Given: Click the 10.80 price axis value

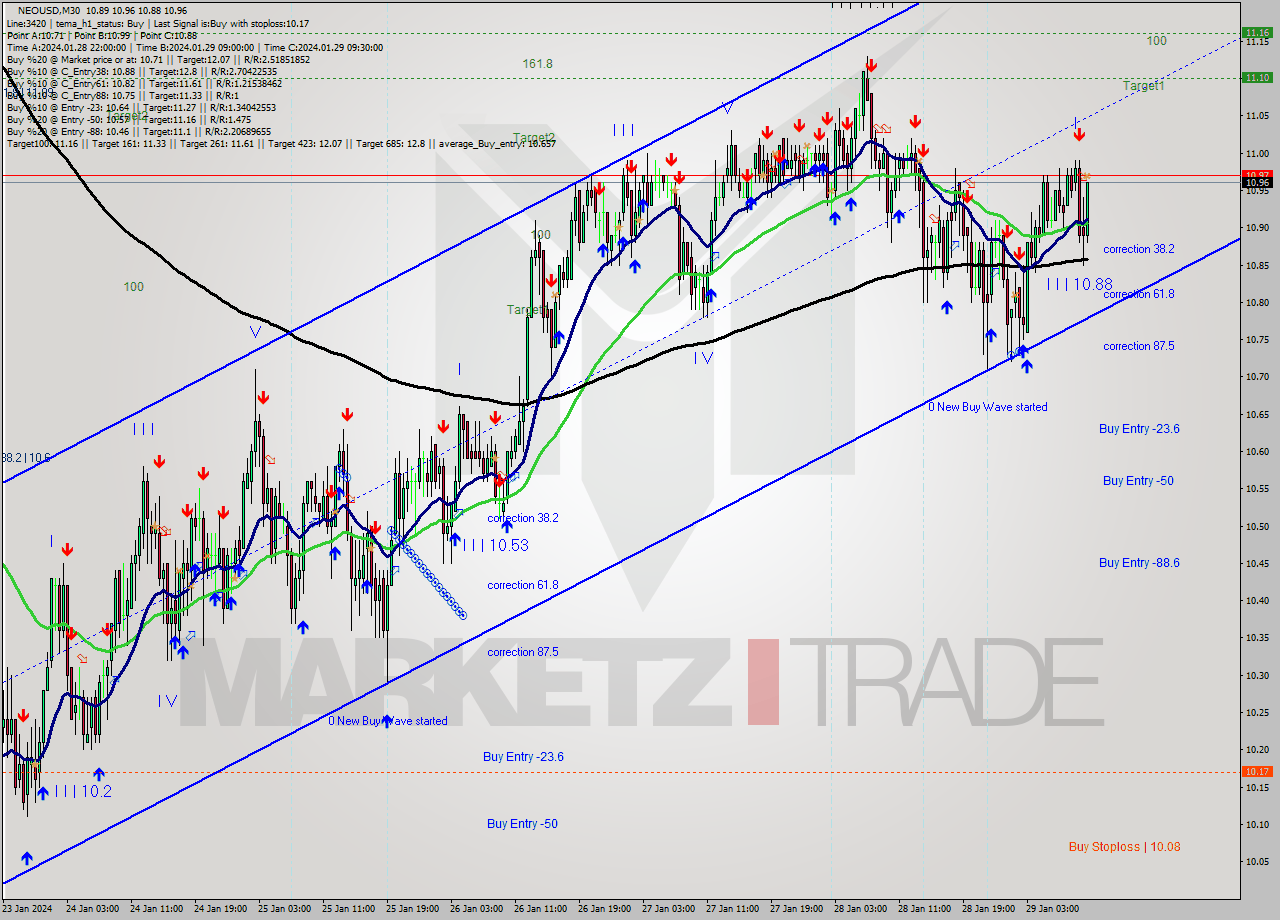Looking at the screenshot, I should point(1257,302).
